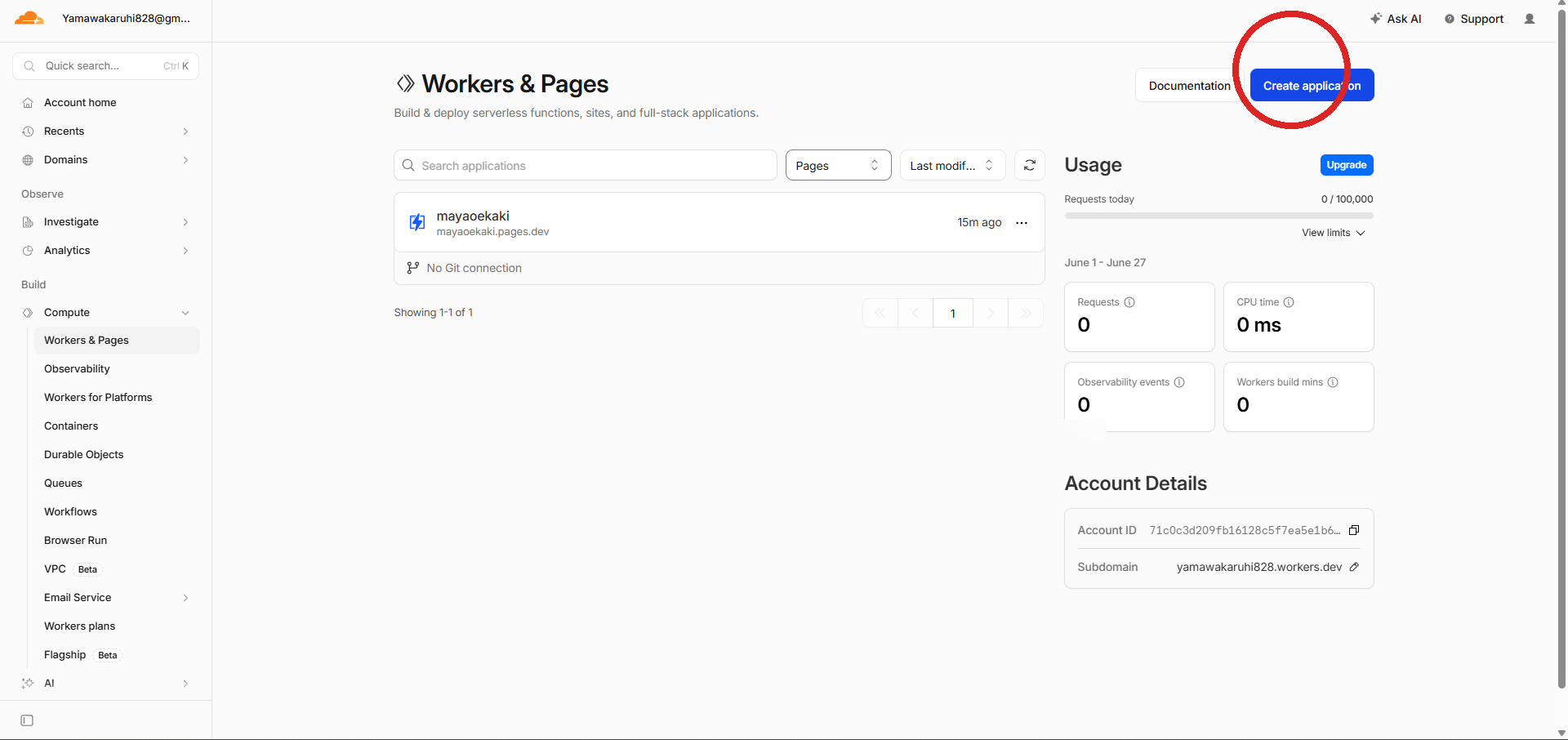
Task: Select Workers & Pages in sidebar
Action: coord(117,341)
